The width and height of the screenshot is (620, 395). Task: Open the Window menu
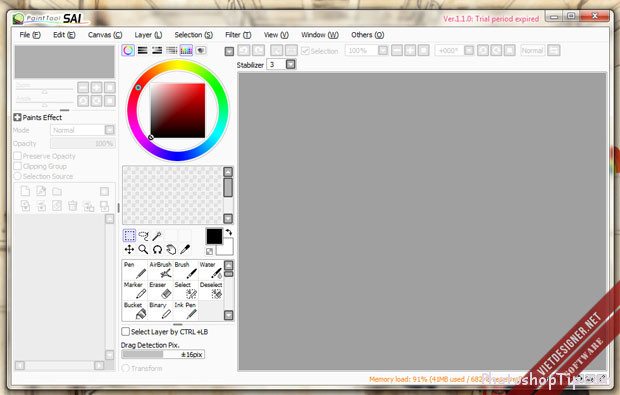[320, 35]
